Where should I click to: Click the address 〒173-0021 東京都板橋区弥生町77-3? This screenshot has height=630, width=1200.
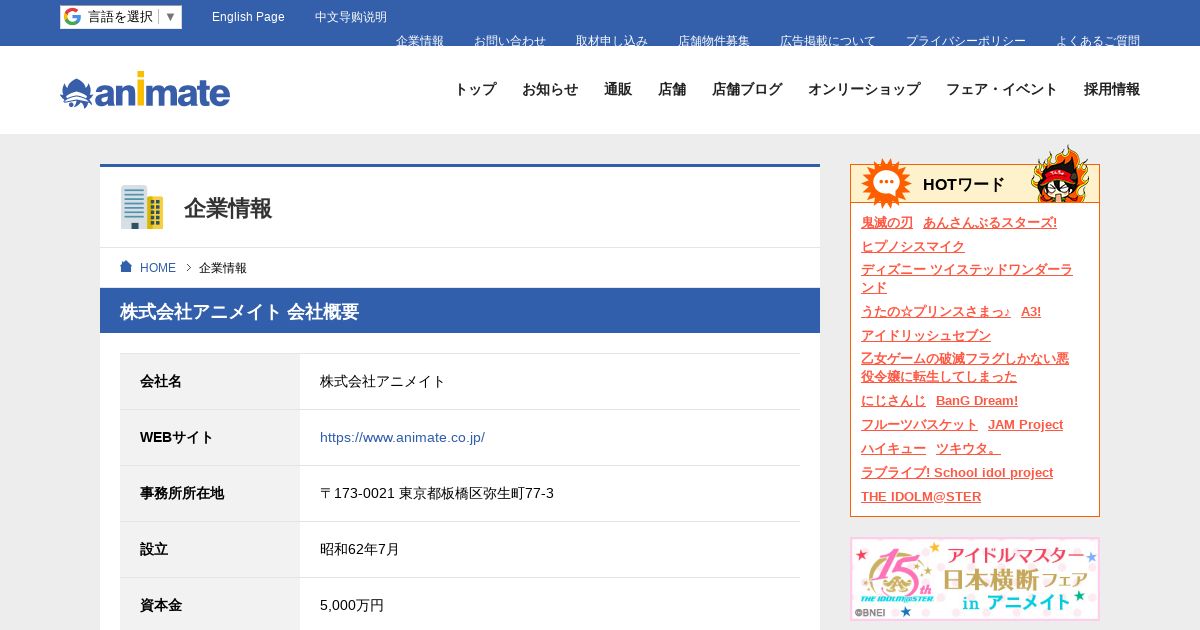pos(437,493)
